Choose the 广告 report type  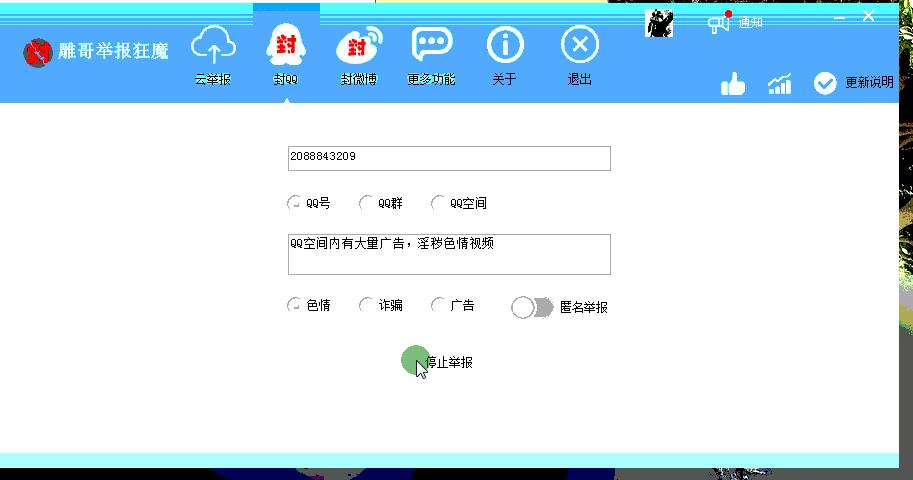439,306
